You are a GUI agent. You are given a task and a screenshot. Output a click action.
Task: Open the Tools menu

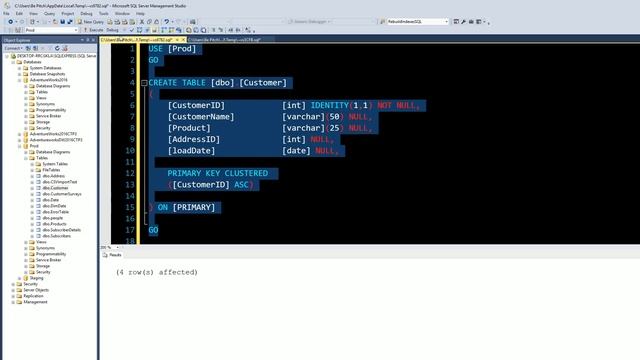tap(104, 13)
